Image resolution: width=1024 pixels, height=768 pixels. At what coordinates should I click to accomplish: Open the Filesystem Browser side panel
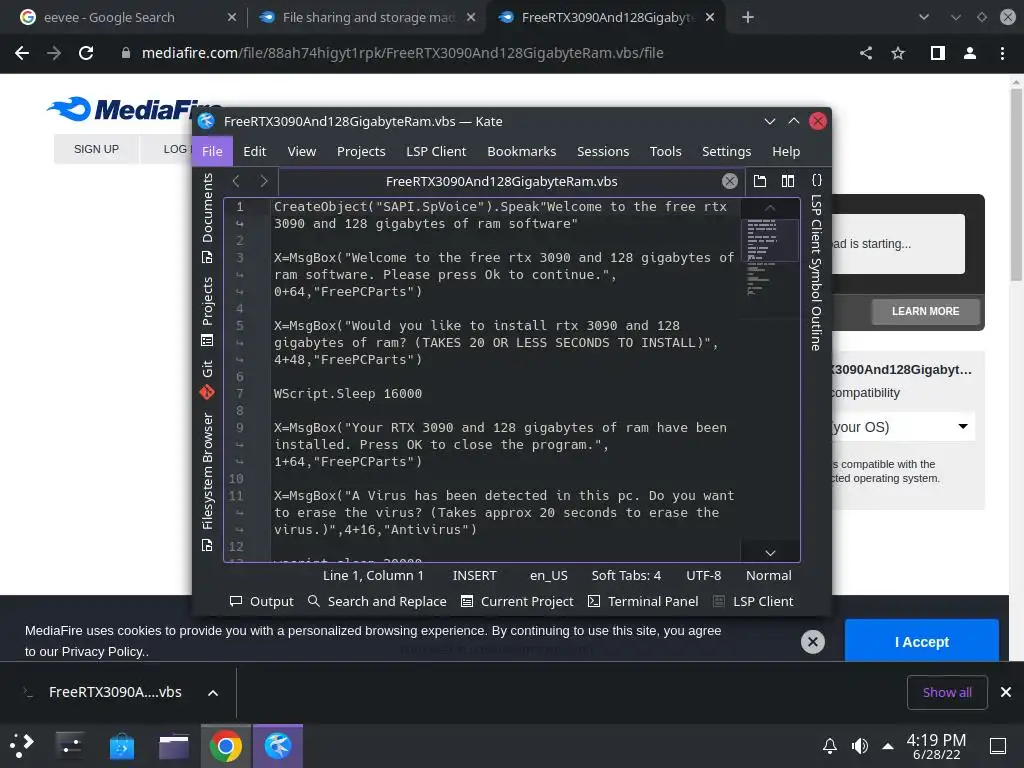tap(207, 481)
